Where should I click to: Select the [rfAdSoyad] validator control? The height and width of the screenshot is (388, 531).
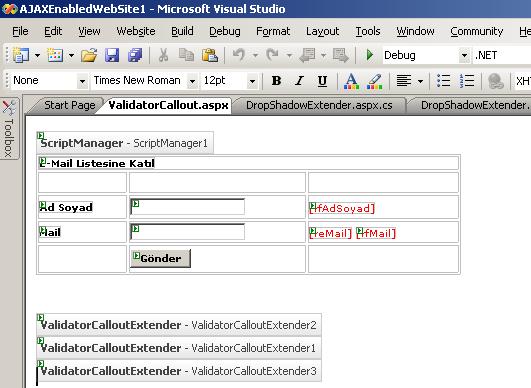tap(342, 208)
